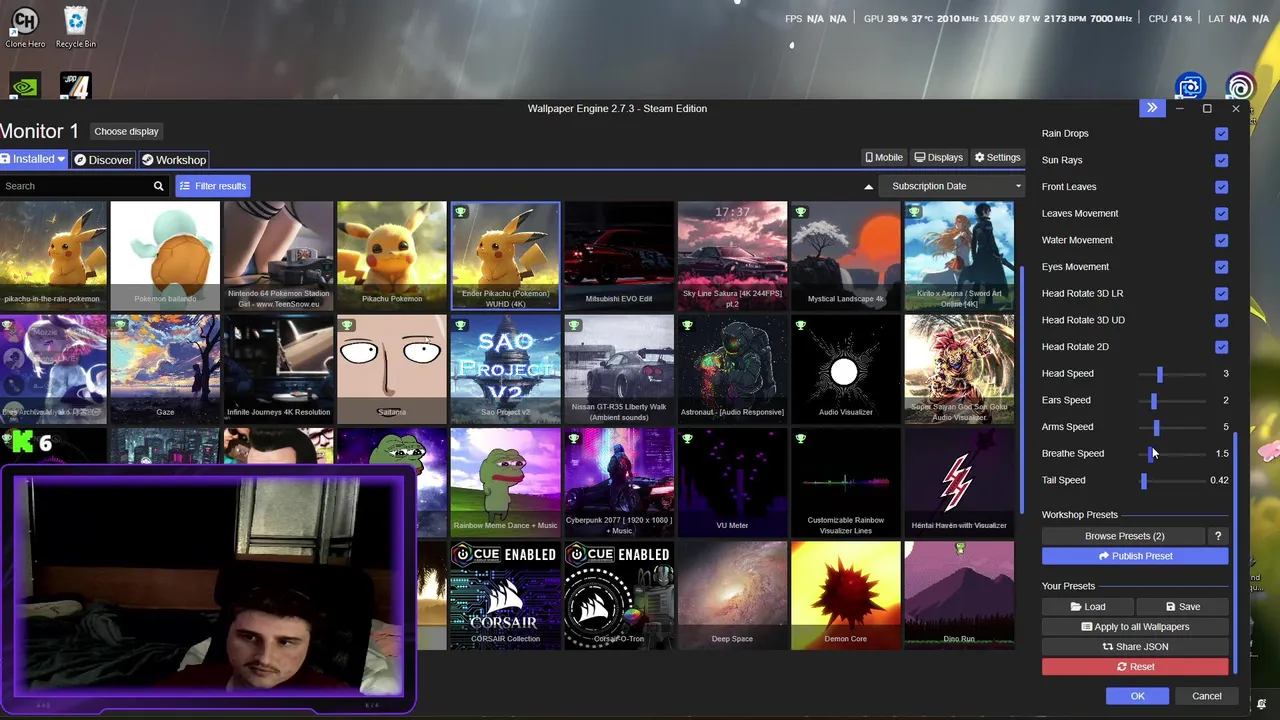Reset wallpaper properties with red button

[x=1135, y=667]
